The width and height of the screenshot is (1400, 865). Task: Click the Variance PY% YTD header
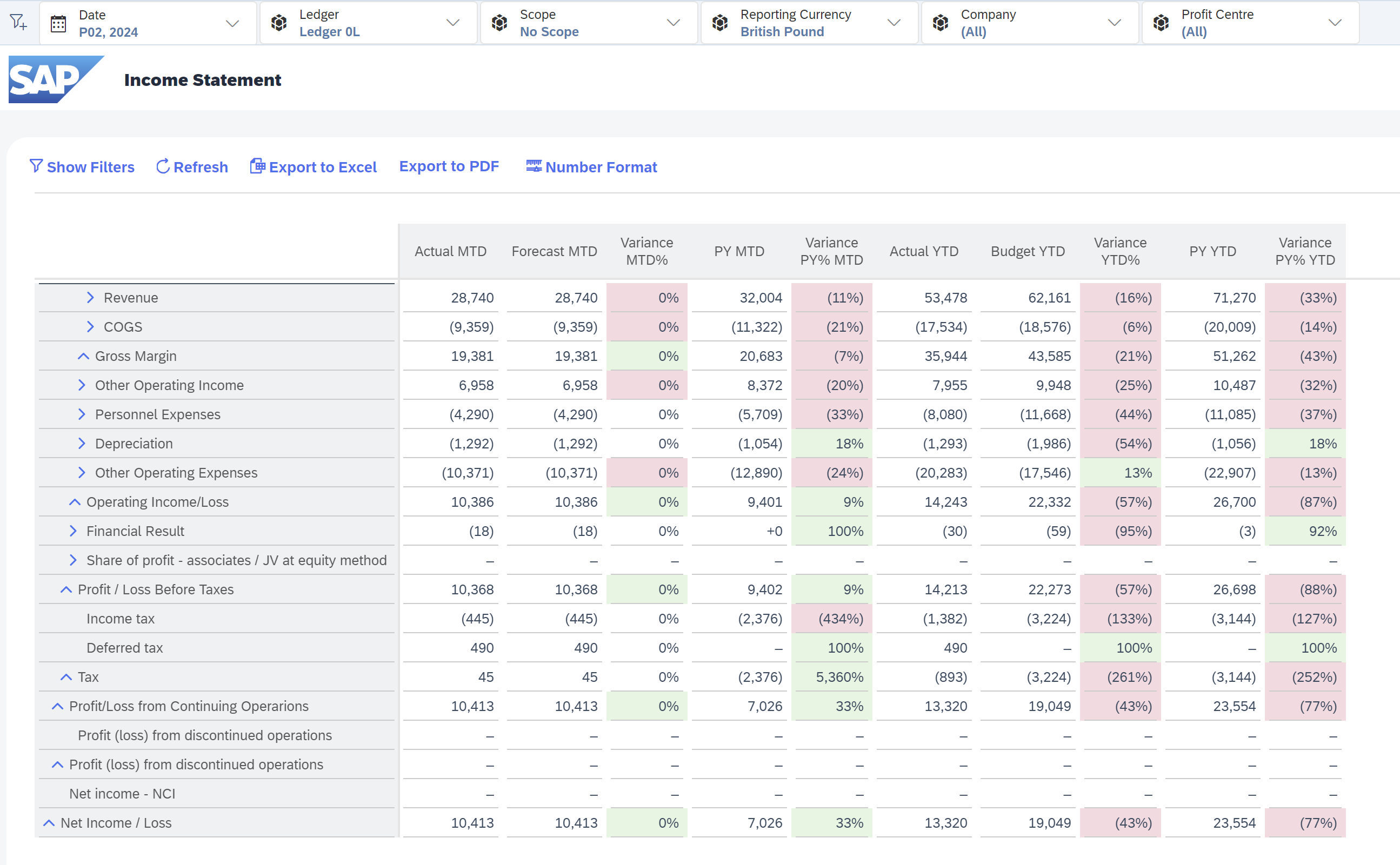(x=1305, y=251)
